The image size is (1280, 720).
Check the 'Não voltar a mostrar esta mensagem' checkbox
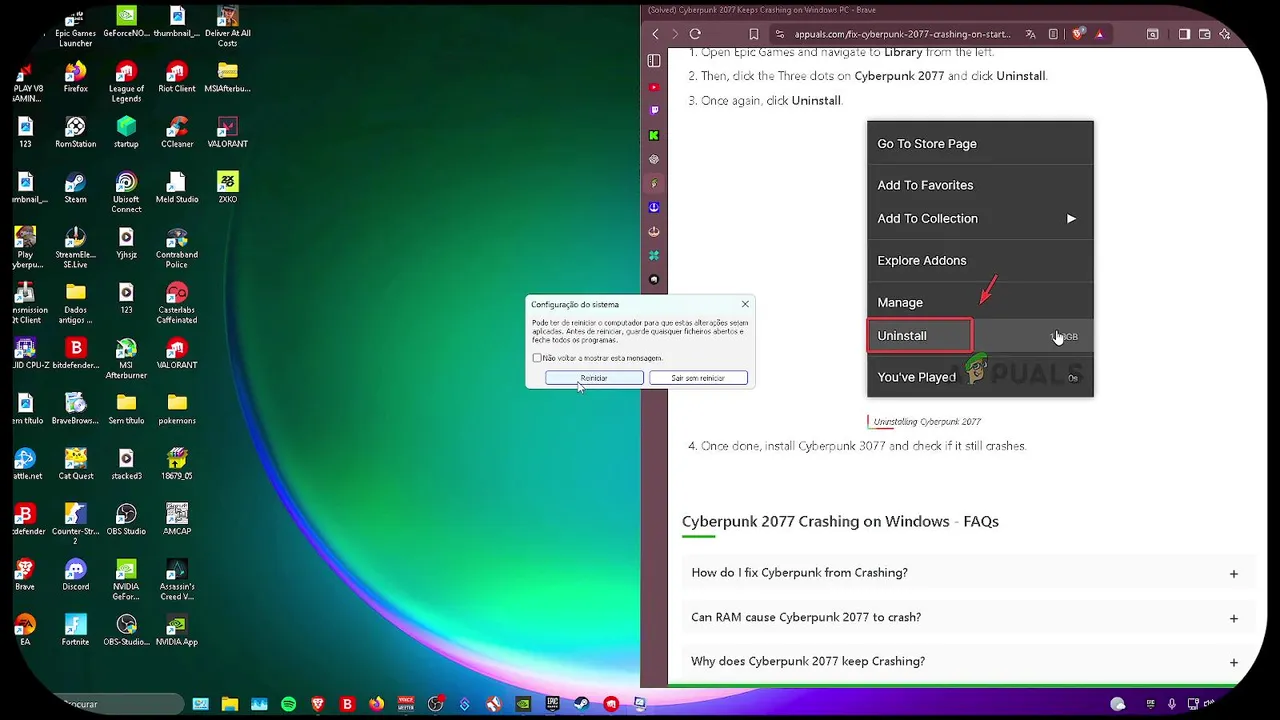point(537,358)
